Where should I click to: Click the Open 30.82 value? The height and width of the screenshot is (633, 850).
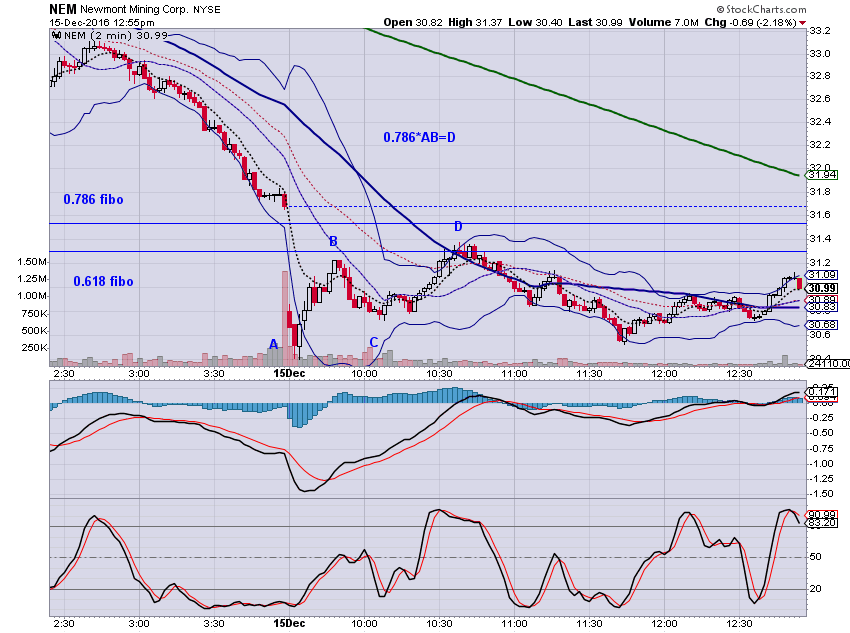(413, 23)
